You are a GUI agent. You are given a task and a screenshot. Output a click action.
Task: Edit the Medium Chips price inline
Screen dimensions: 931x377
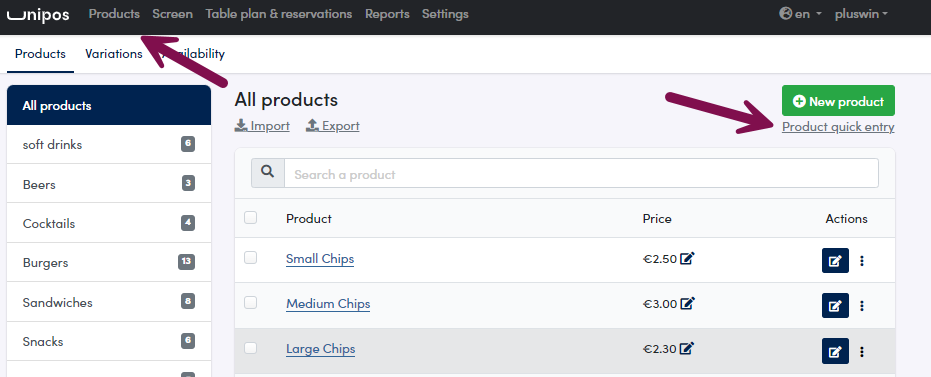(688, 303)
